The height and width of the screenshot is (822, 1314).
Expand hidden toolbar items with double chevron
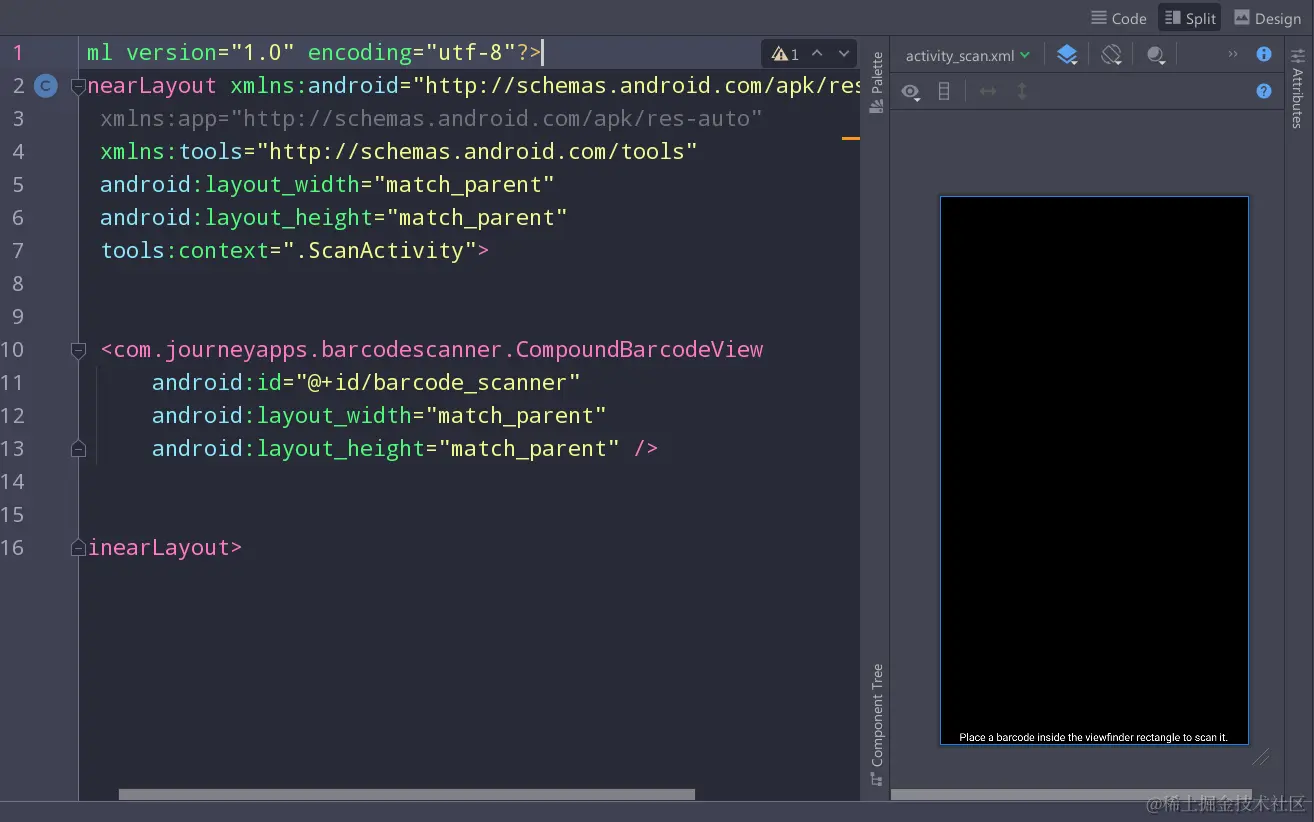click(x=1233, y=54)
